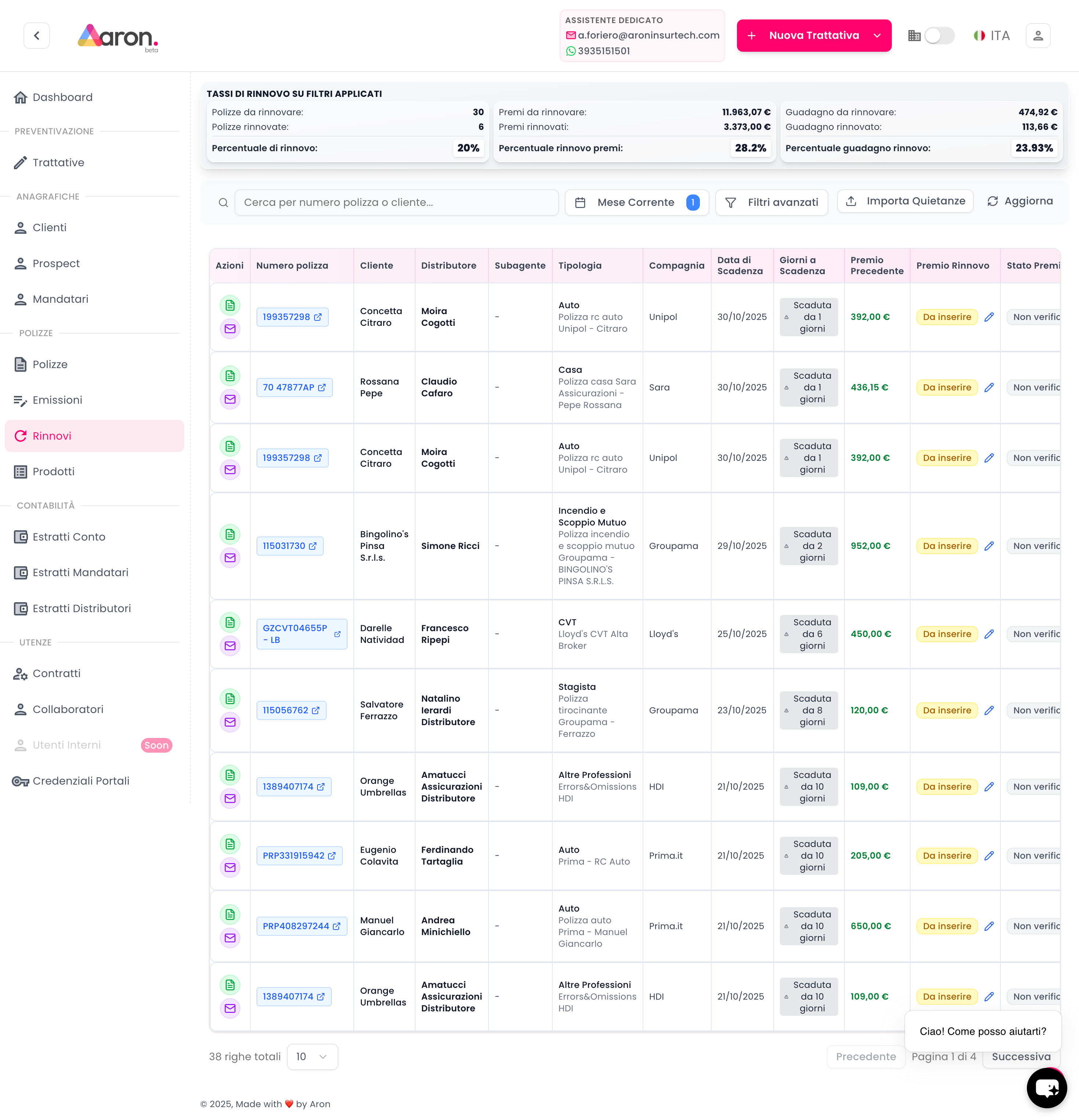The height and width of the screenshot is (1120, 1079).
Task: Go to Clienti in sidebar
Action: pyautogui.click(x=49, y=228)
